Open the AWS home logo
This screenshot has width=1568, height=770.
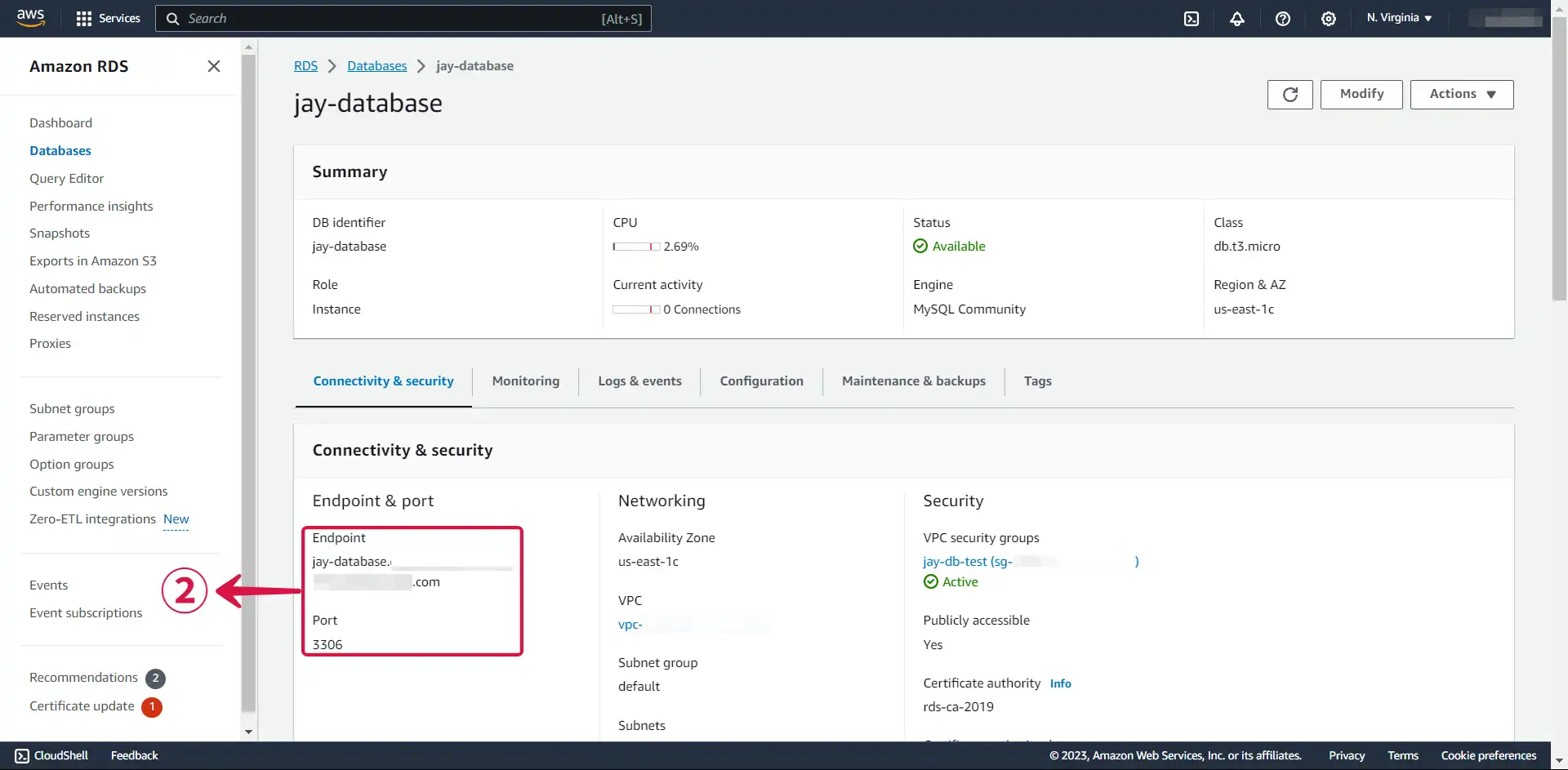click(x=30, y=18)
